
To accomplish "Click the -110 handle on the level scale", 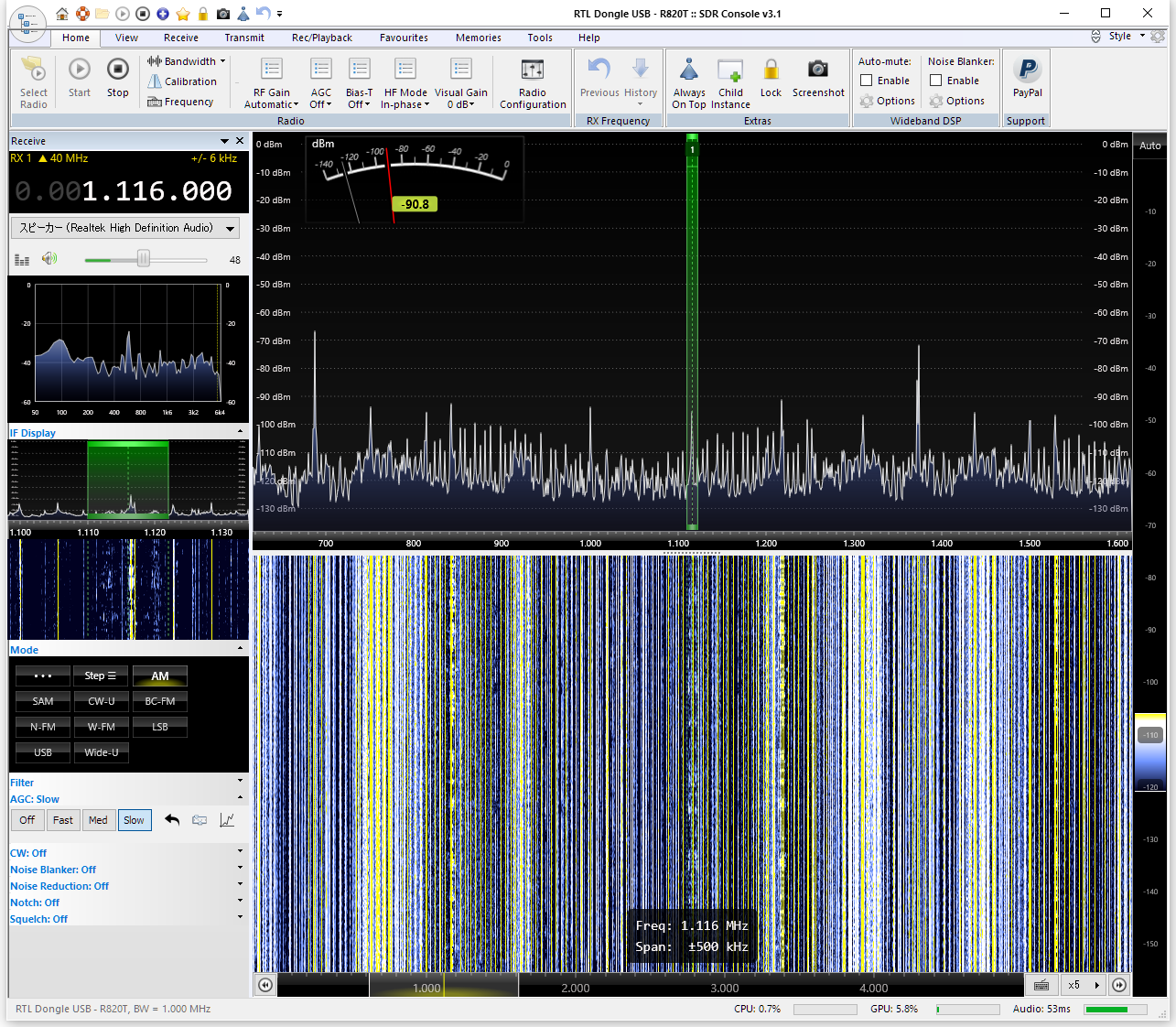I will pos(1150,735).
